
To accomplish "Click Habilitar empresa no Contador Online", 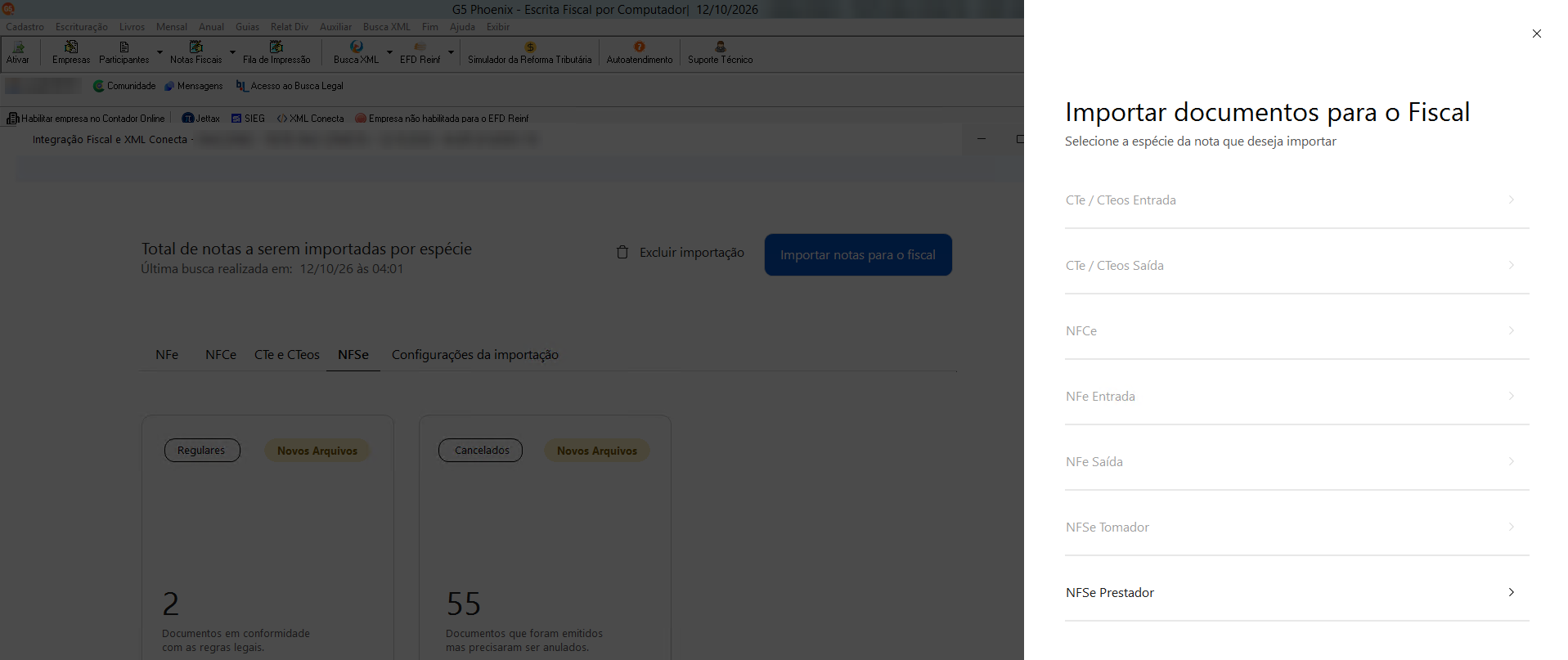I will 86,119.
